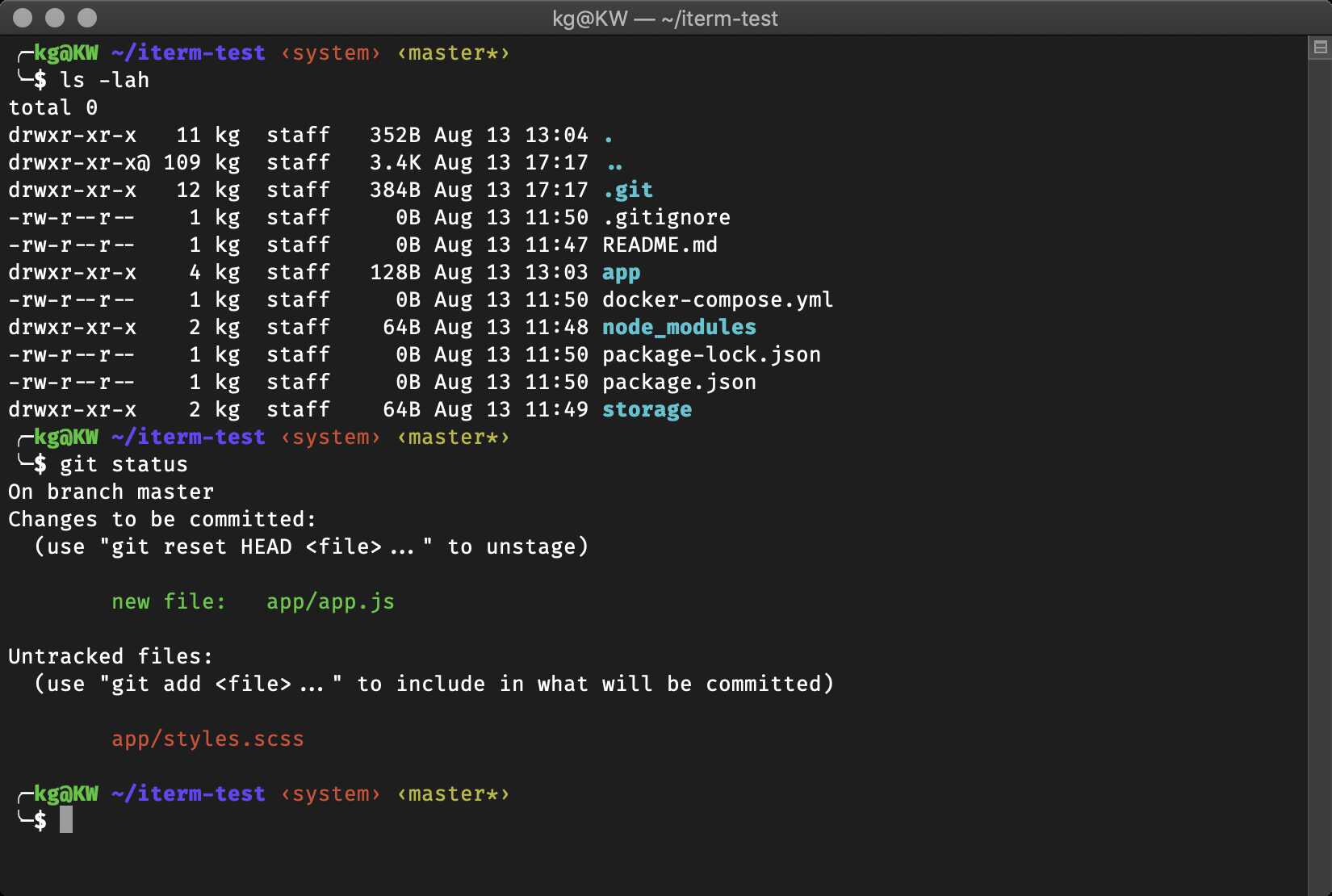Click the green app/app.js staged file

click(x=330, y=602)
